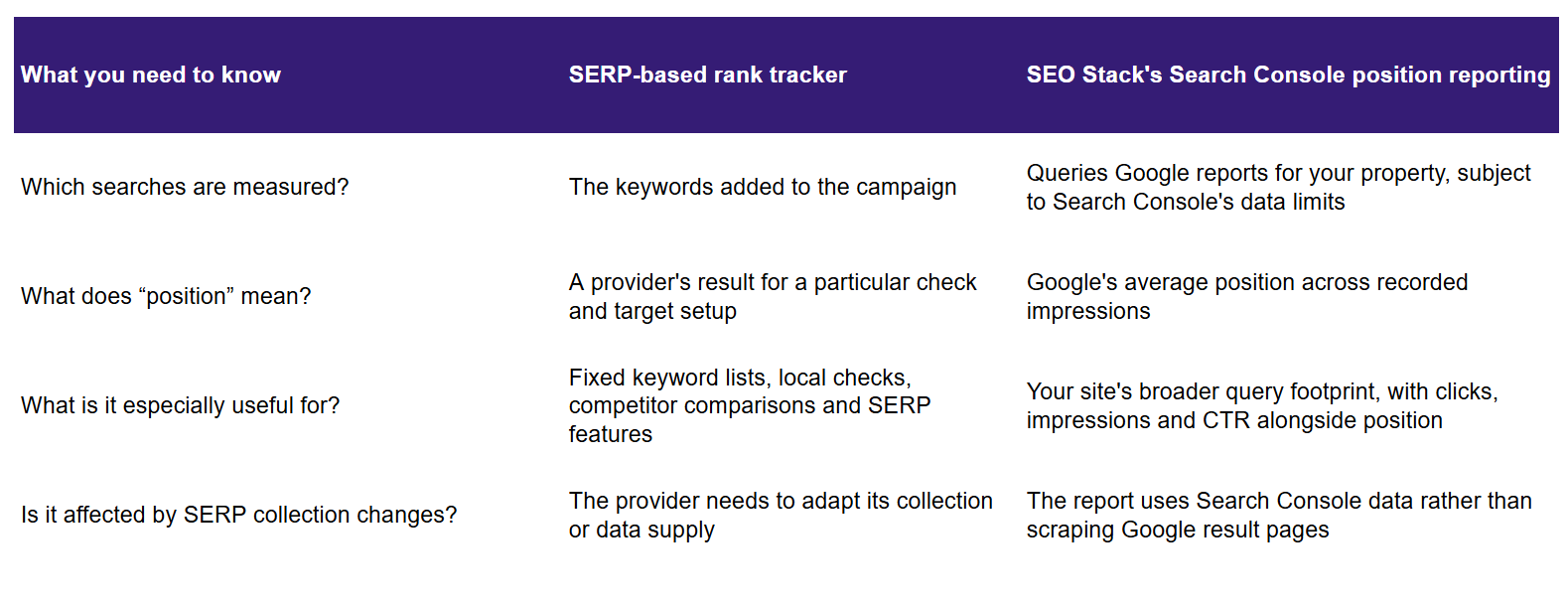Click 'SEO Stack's Search Console position reporting' header
The image size is (1568, 609).
pyautogui.click(x=1288, y=76)
